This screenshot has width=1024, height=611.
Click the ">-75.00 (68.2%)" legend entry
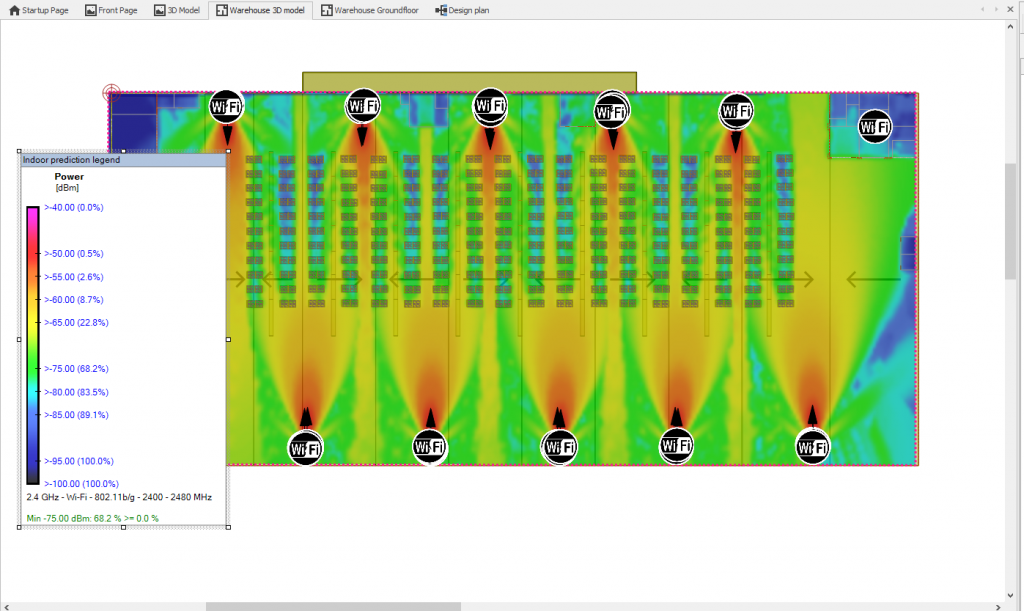click(x=76, y=369)
